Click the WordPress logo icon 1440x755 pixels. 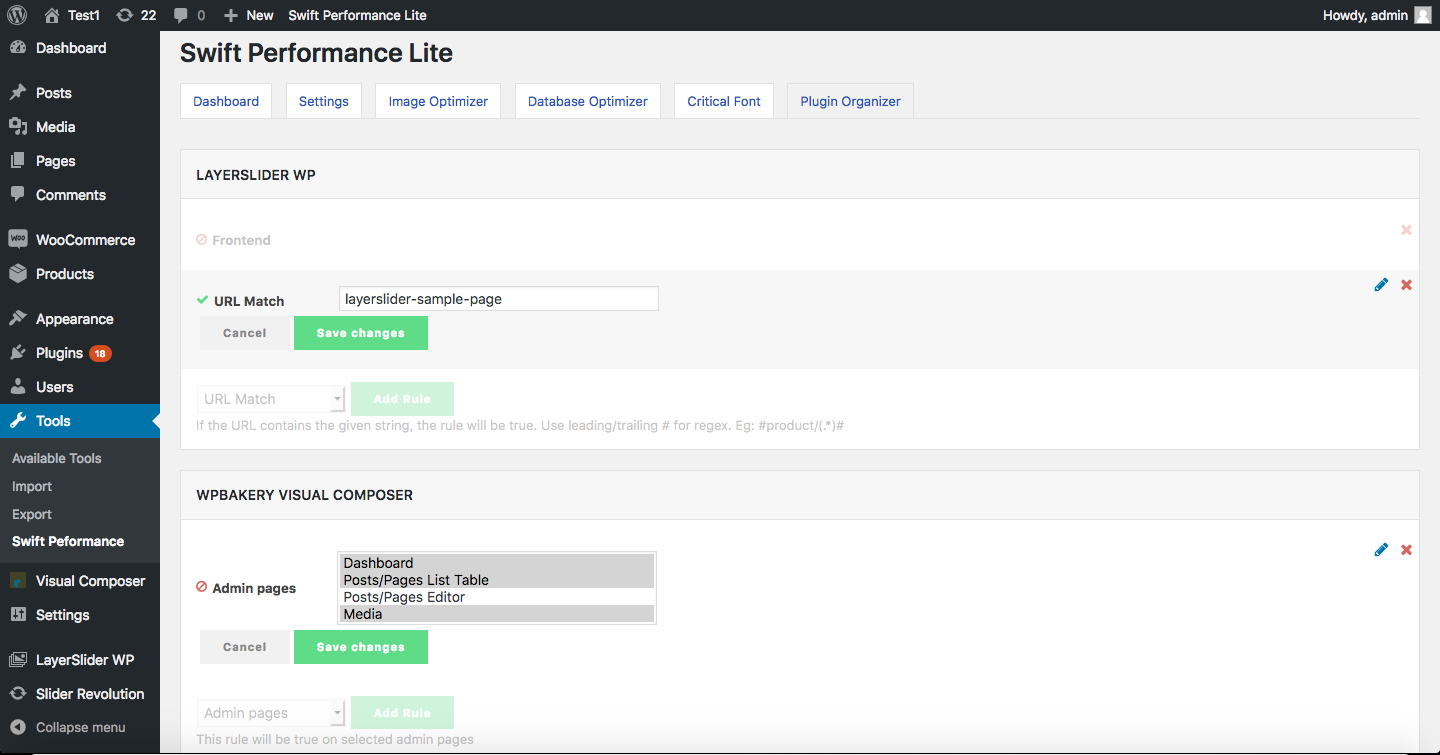tap(17, 15)
